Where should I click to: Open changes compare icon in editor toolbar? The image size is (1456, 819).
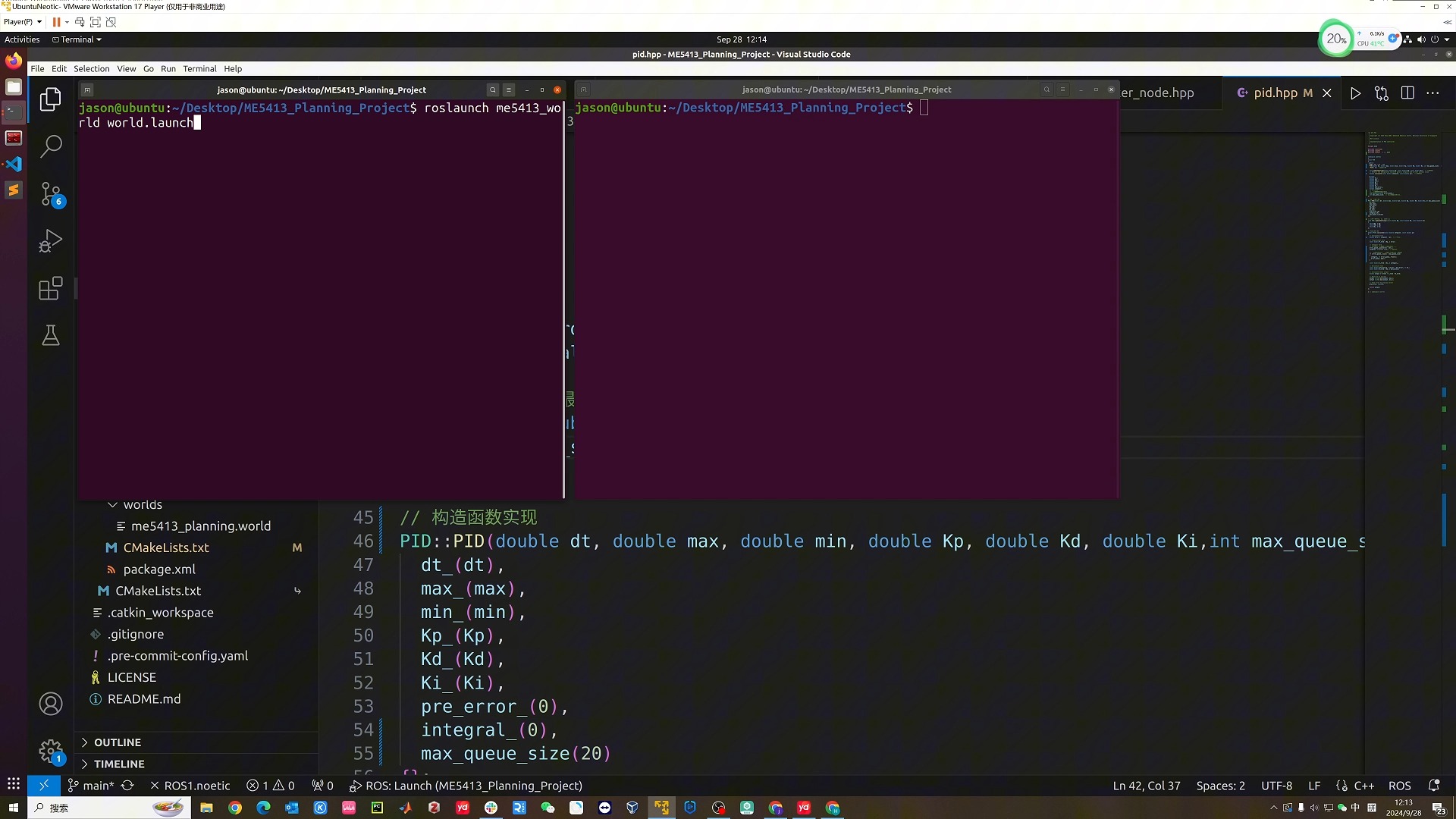(x=1382, y=93)
